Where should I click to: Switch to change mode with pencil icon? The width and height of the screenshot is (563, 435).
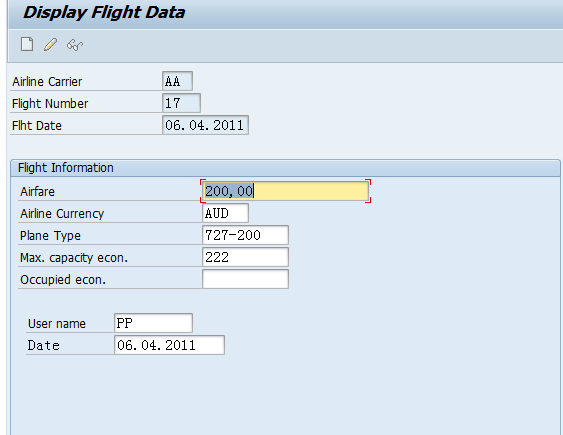[50, 45]
